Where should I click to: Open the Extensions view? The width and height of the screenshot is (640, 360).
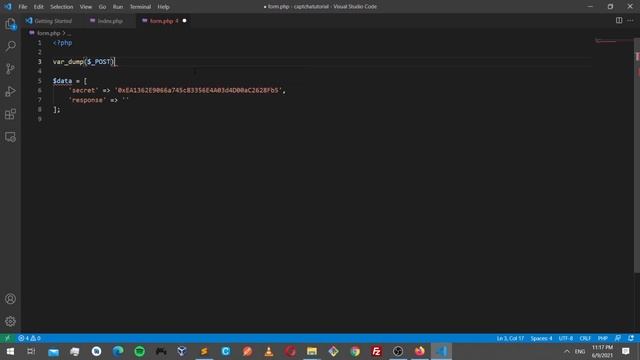click(x=11, y=114)
